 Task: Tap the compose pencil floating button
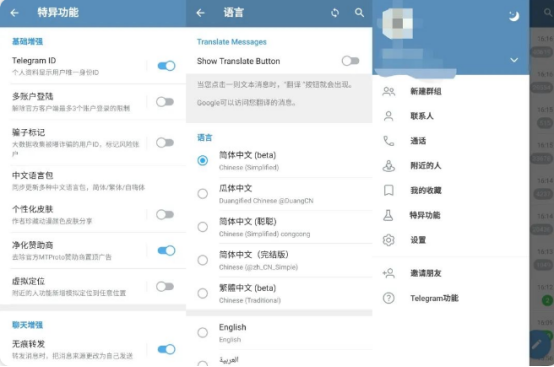click(539, 344)
